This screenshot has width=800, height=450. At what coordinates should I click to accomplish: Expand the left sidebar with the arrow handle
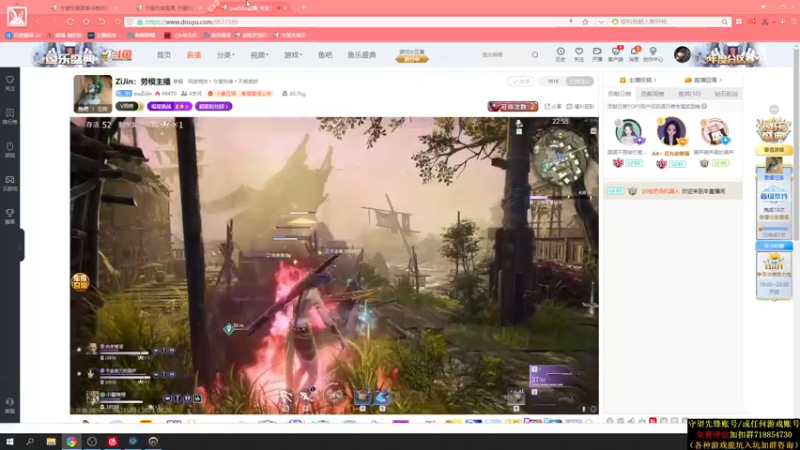(20, 246)
